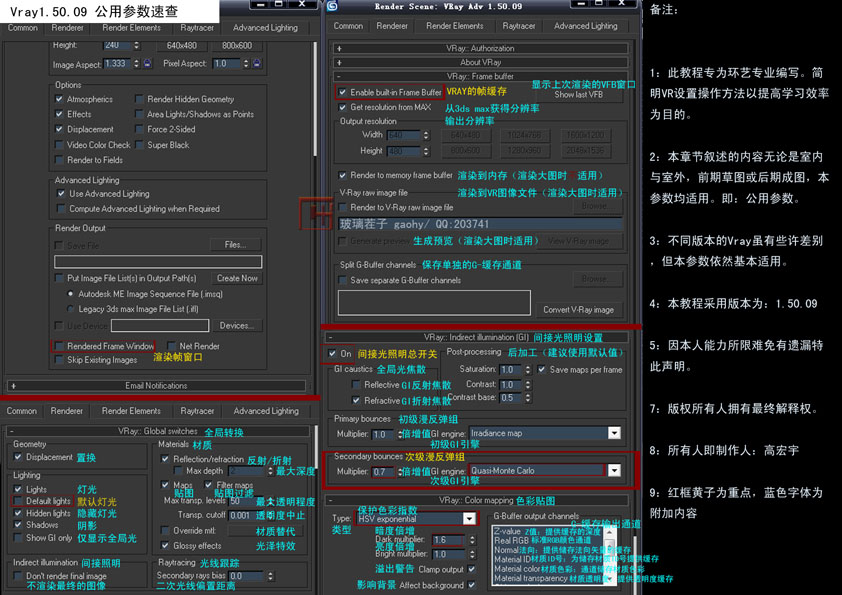Expand the About VRay rollout

point(481,62)
